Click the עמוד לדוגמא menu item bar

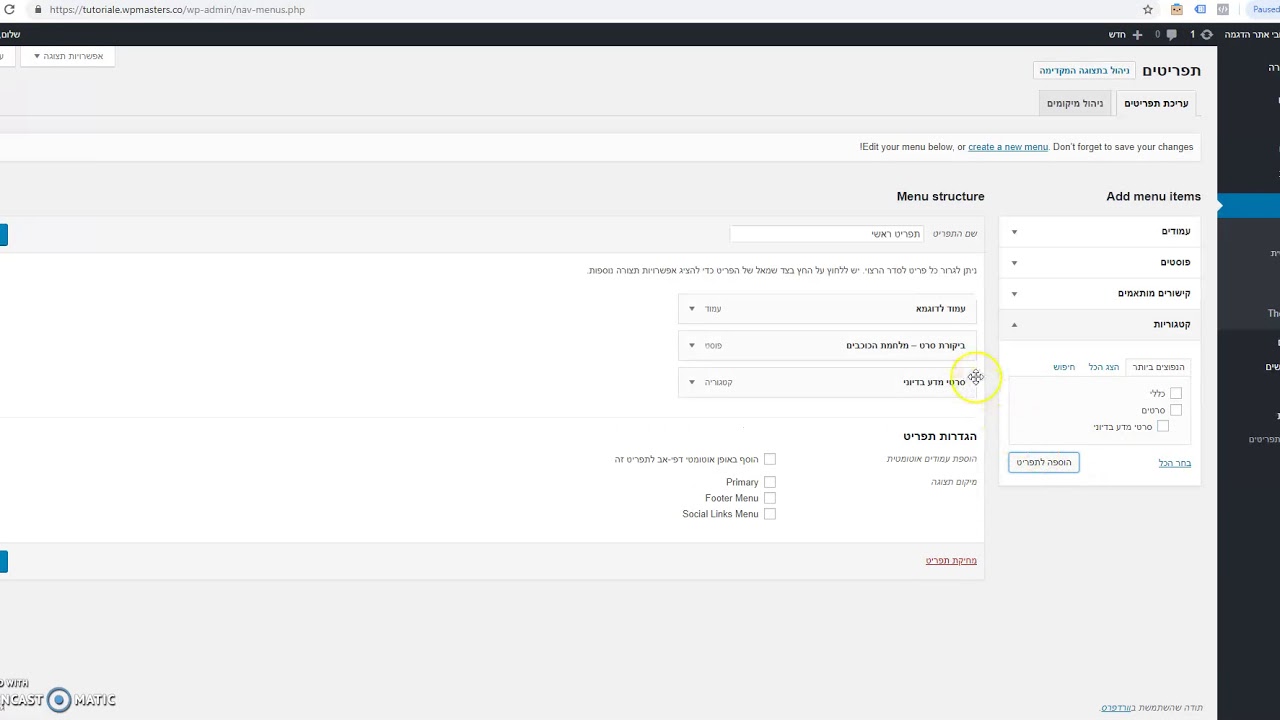[x=828, y=309]
